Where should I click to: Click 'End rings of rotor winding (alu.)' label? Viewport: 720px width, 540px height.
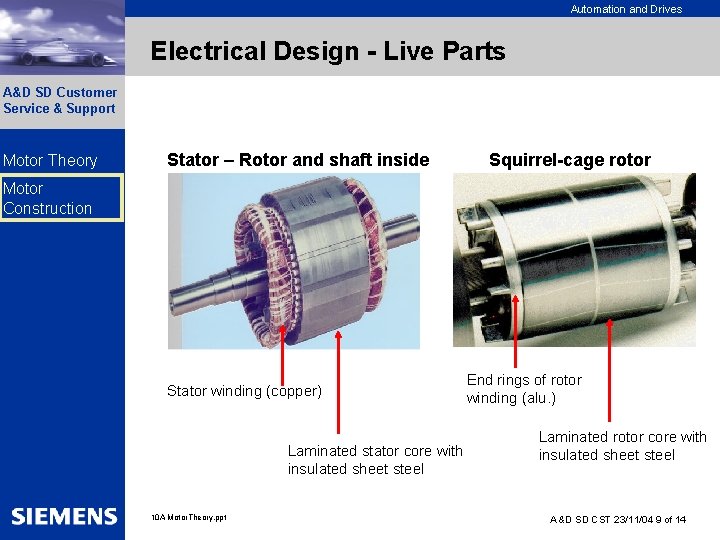pyautogui.click(x=524, y=388)
